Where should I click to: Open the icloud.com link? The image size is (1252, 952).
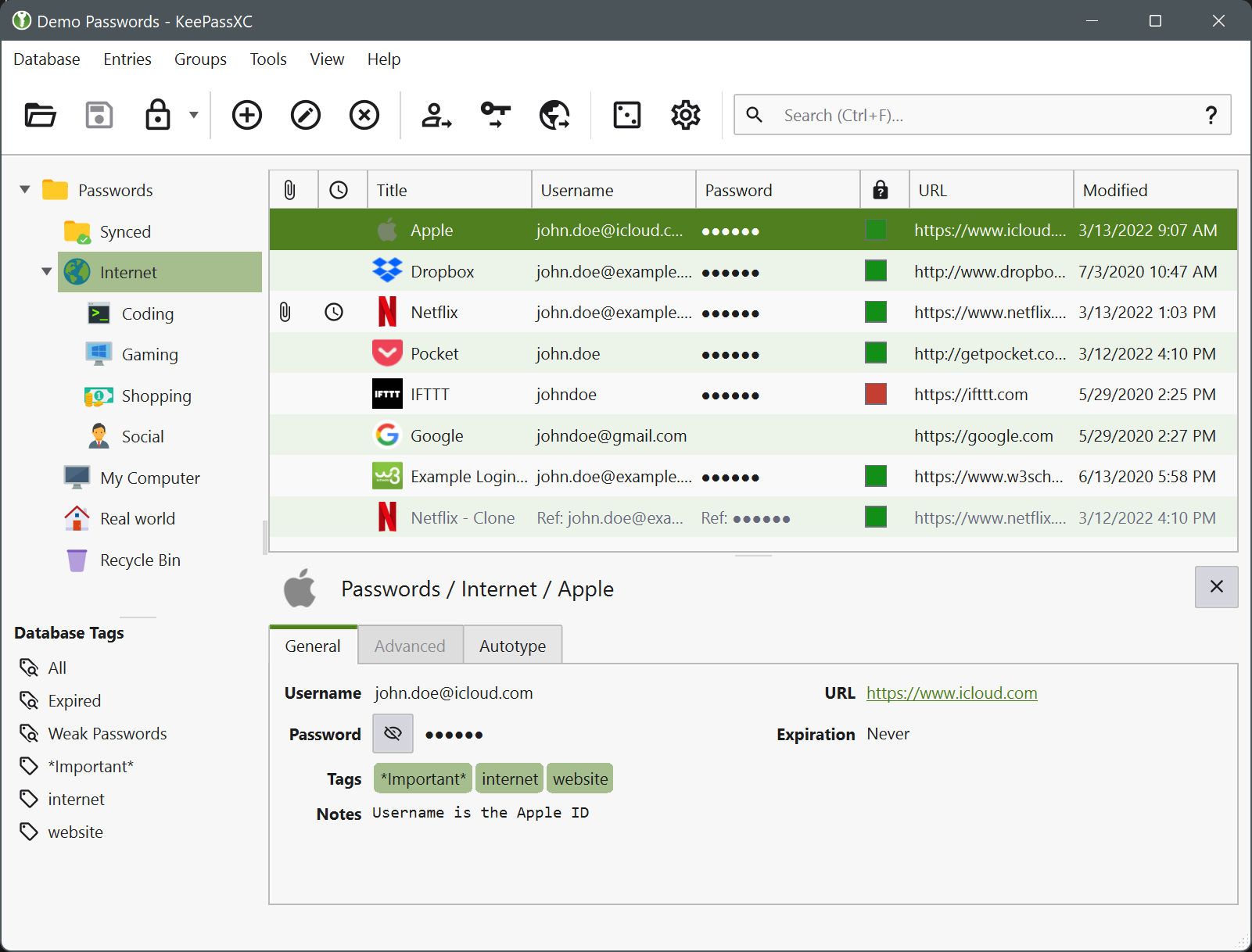pos(951,693)
